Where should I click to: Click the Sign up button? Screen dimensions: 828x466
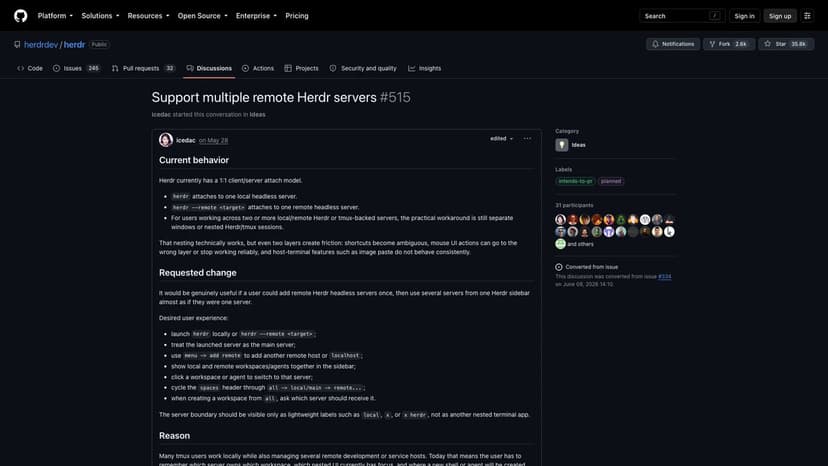(779, 16)
